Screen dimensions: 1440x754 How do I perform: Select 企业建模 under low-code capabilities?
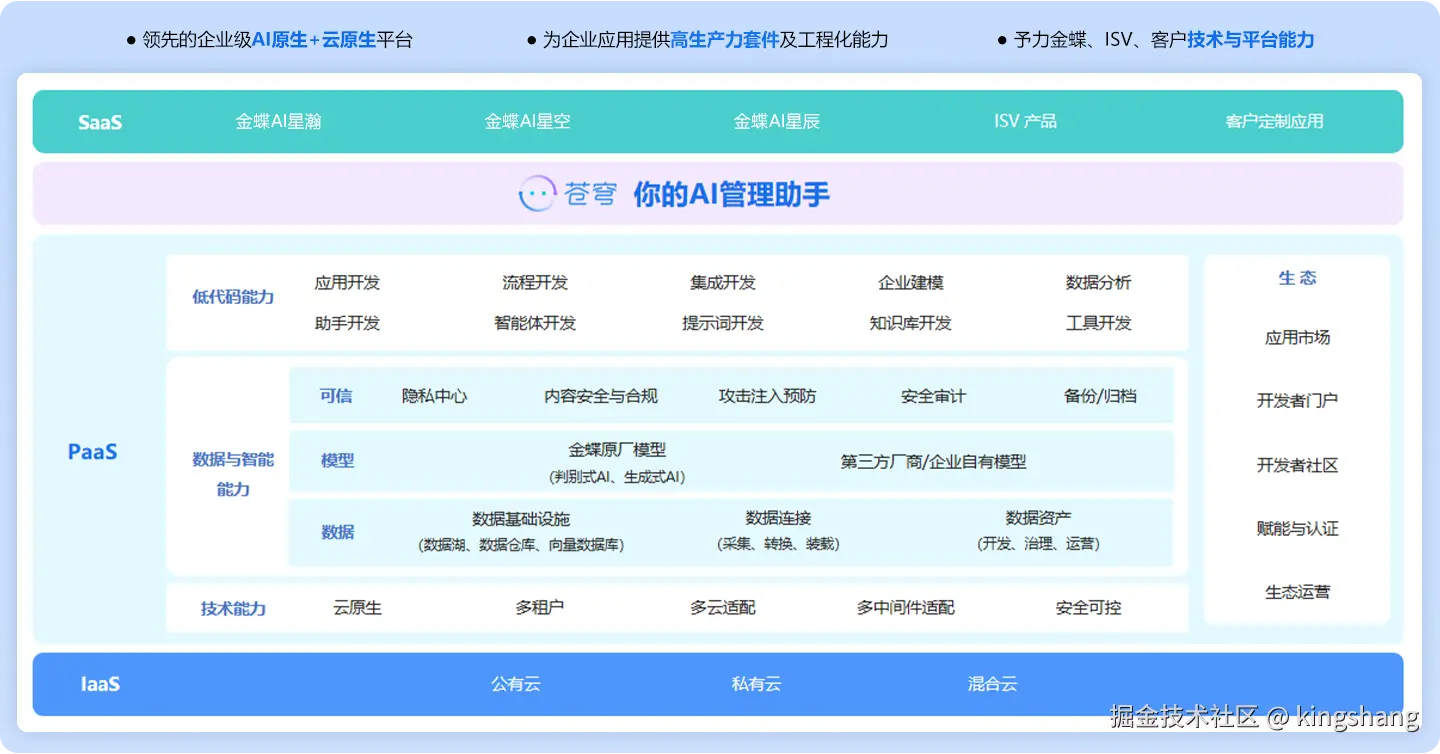911,283
